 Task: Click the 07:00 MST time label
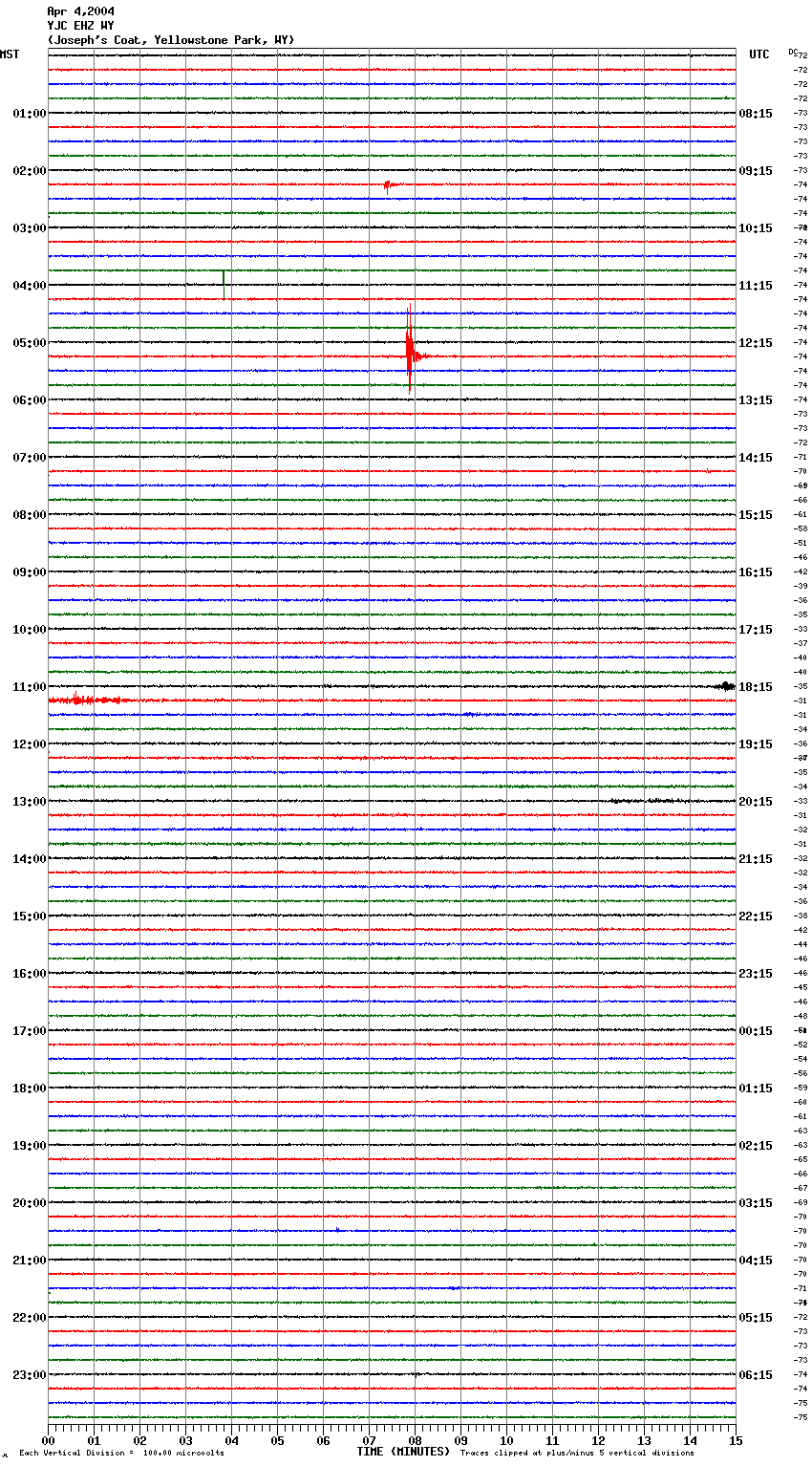[30, 458]
